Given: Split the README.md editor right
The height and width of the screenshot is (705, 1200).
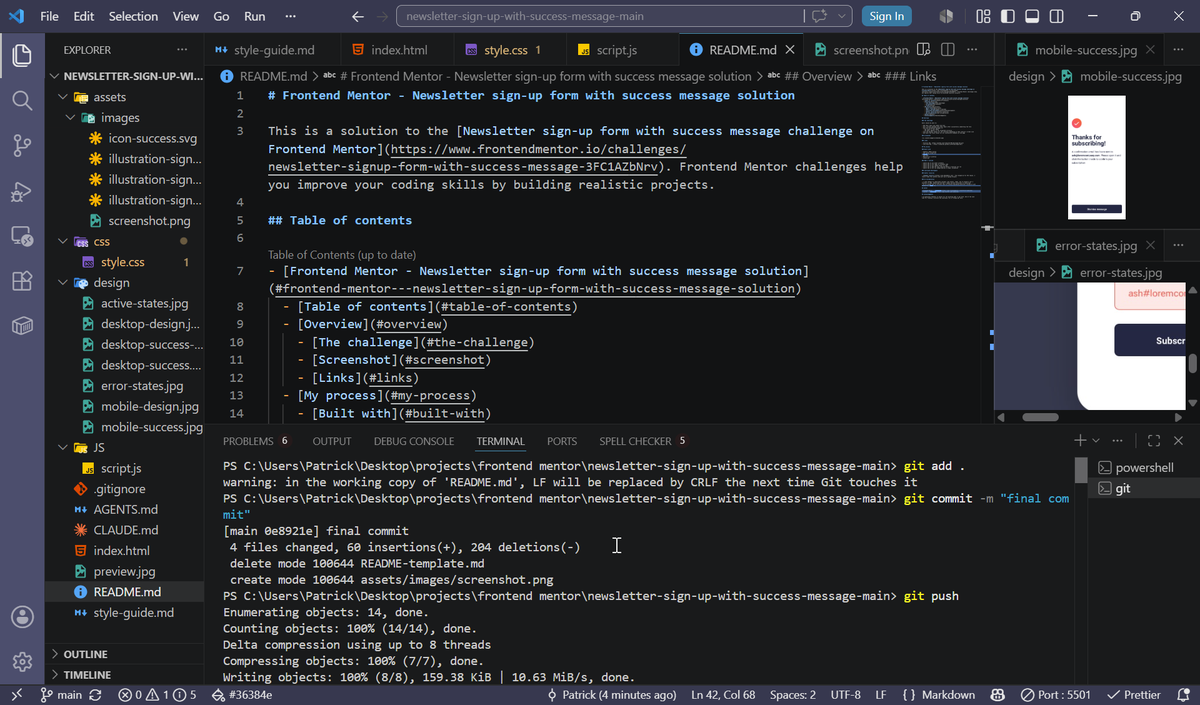Looking at the screenshot, I should [x=947, y=50].
